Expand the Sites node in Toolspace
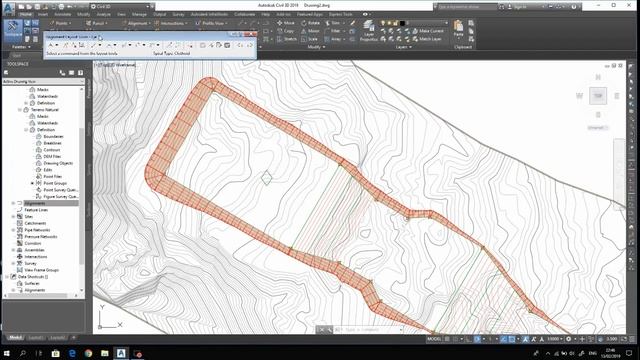The width and height of the screenshot is (640, 360). 13,217
